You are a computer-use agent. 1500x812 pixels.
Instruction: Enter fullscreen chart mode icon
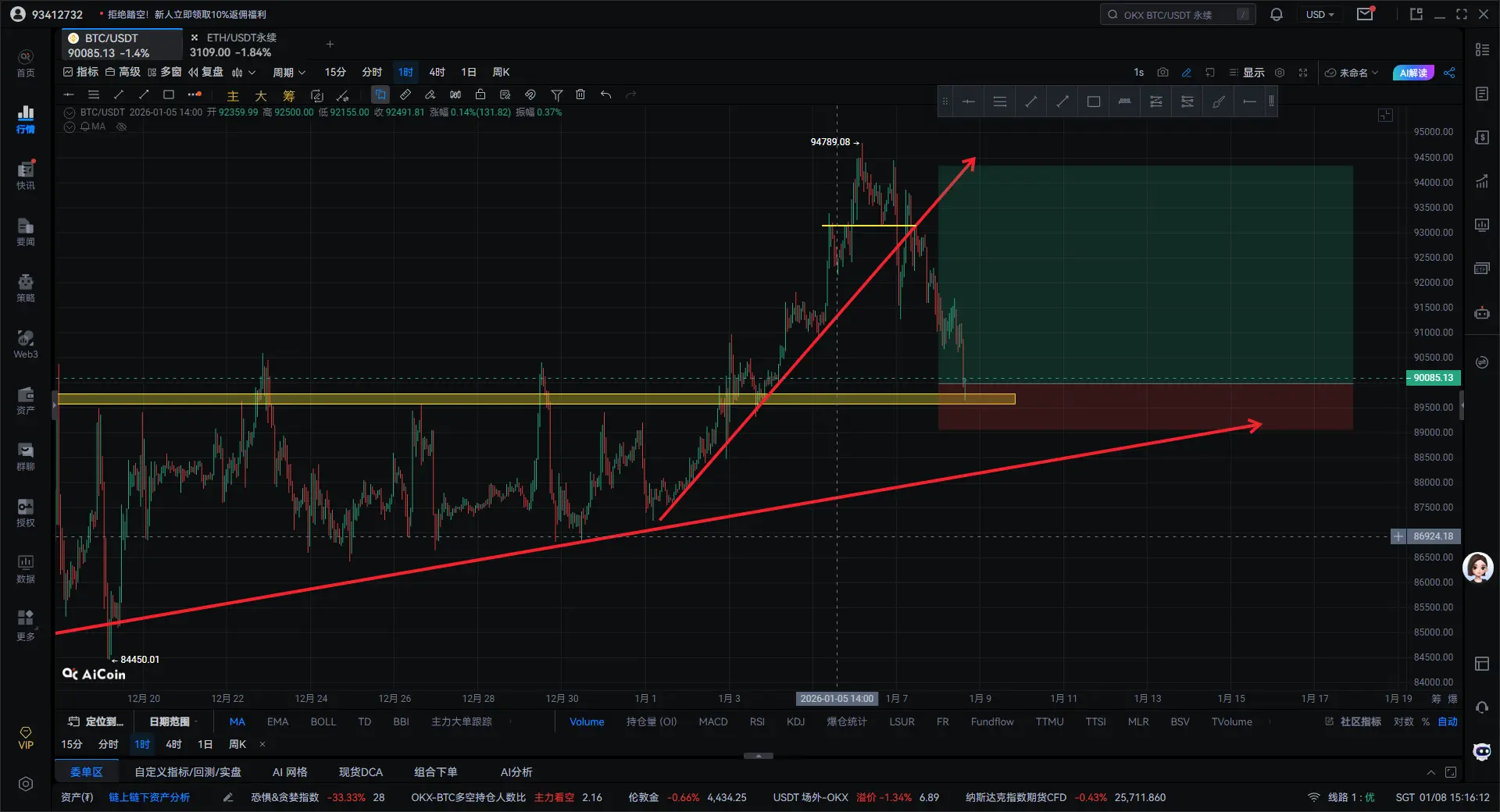1303,73
